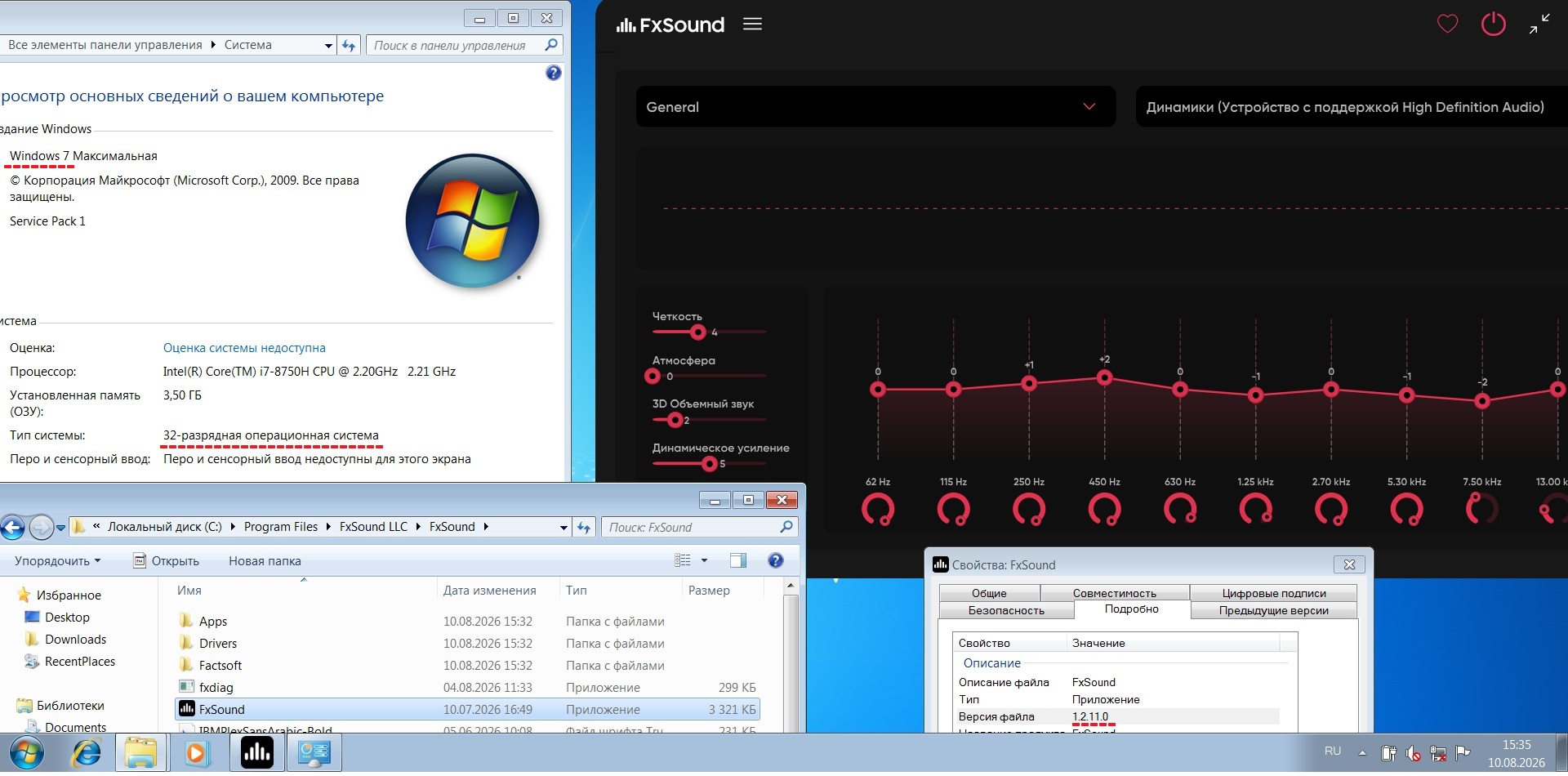Open the Динамики output device dropdown
Image resolution: width=1568 pixels, height=776 pixels.
[x=1352, y=107]
